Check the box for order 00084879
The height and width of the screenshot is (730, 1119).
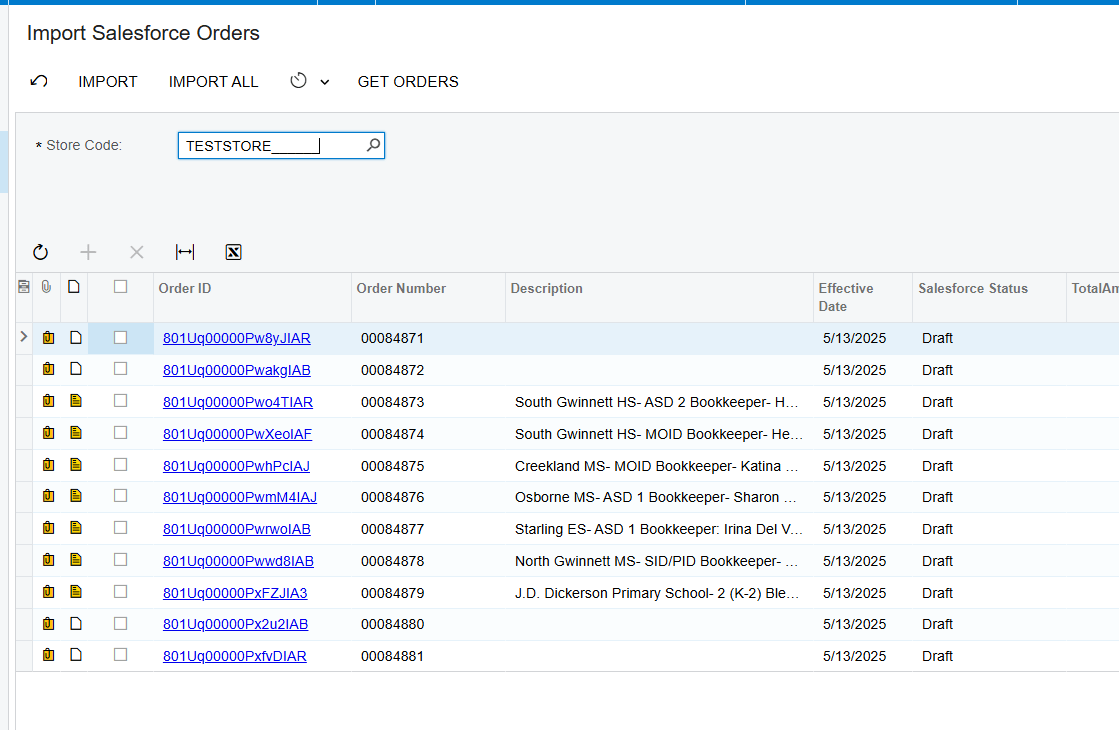(121, 592)
